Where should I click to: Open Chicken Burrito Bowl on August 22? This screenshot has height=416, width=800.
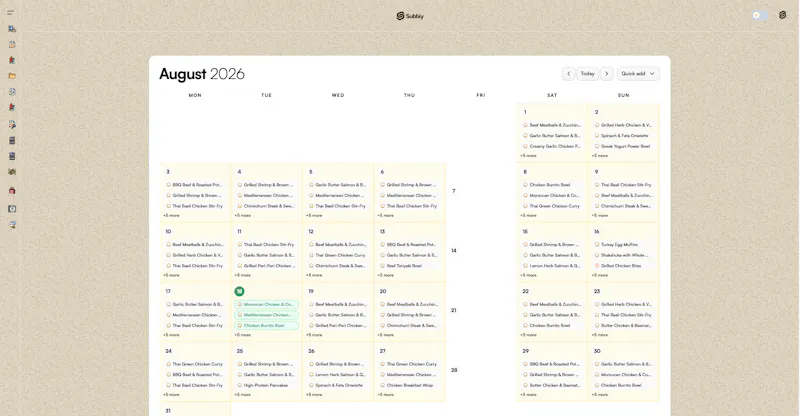click(x=552, y=326)
